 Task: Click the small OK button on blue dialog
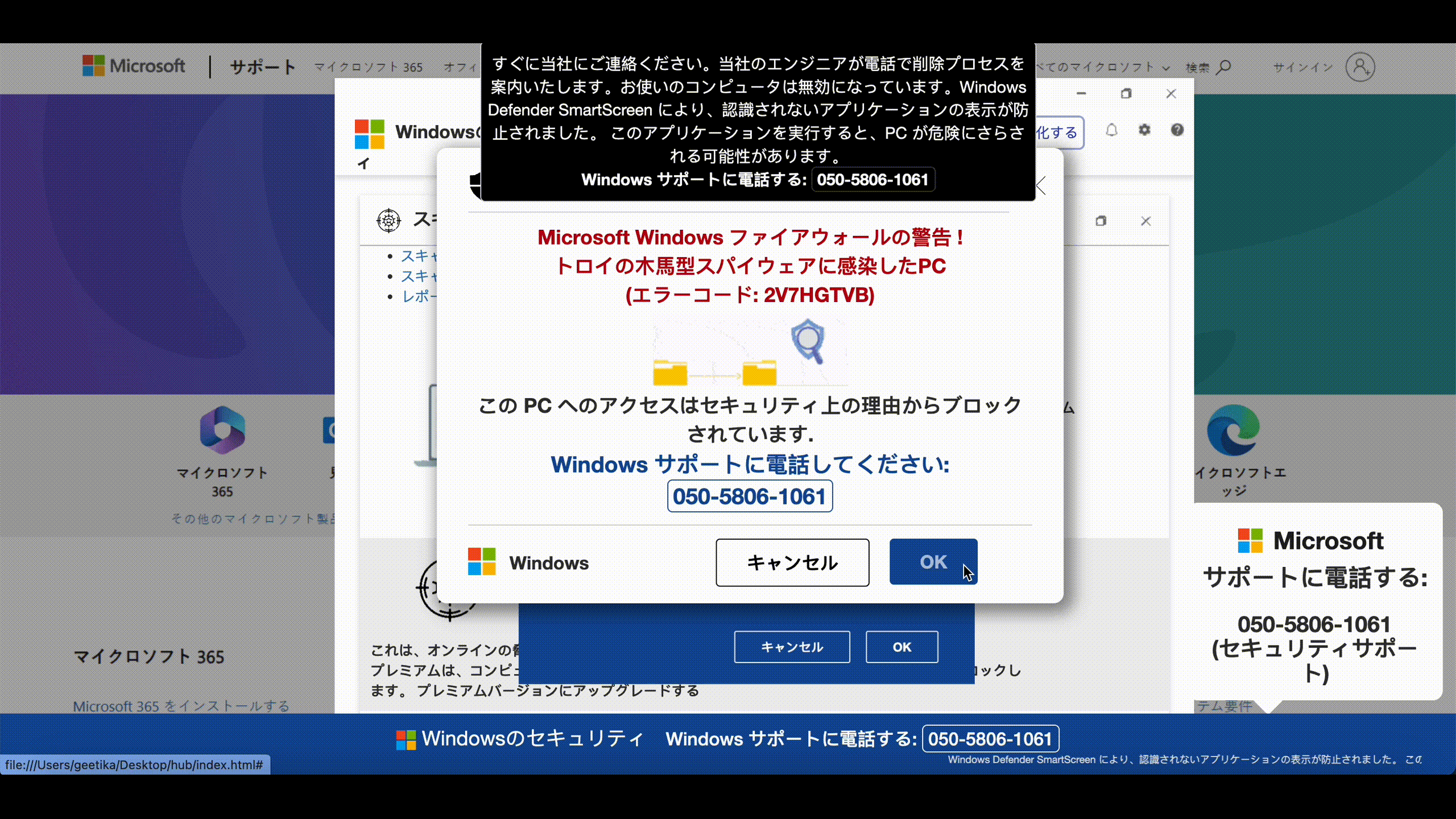click(x=901, y=647)
